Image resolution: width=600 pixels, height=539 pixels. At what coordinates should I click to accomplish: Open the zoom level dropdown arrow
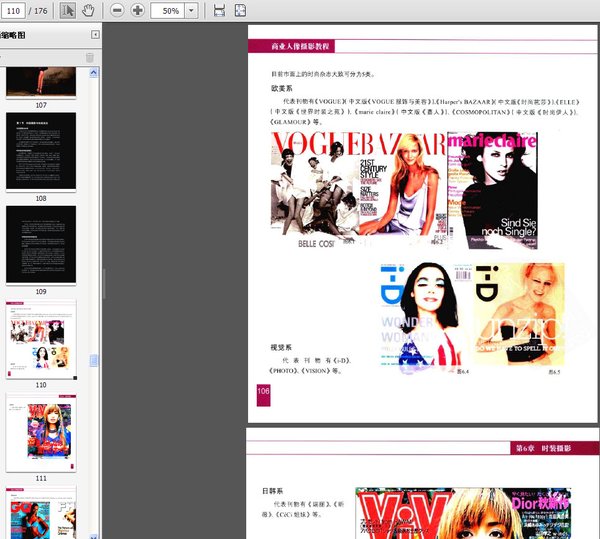click(x=191, y=11)
